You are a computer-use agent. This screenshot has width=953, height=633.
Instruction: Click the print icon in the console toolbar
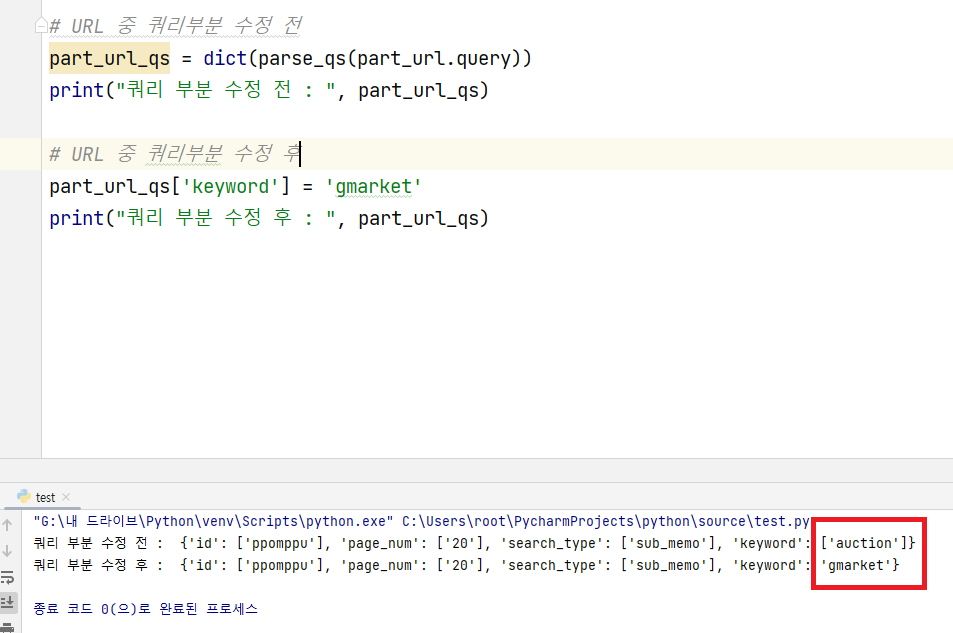tap(7, 627)
